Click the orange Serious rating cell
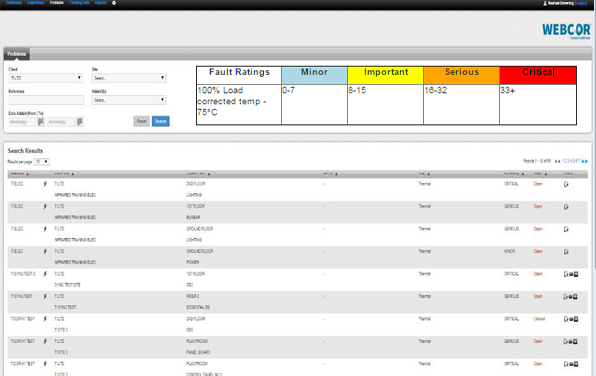The image size is (596, 376). 461,75
